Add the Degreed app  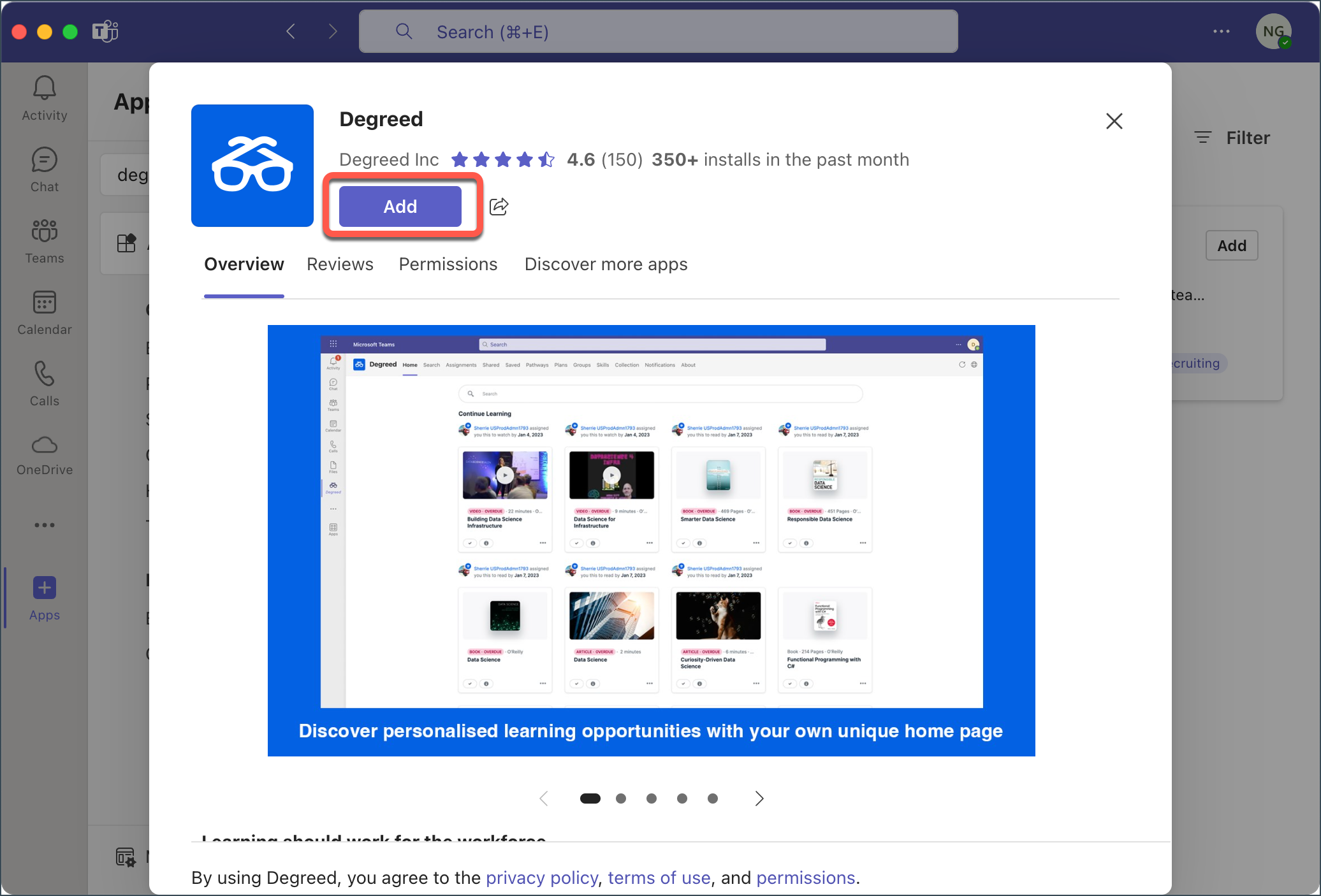(x=400, y=206)
